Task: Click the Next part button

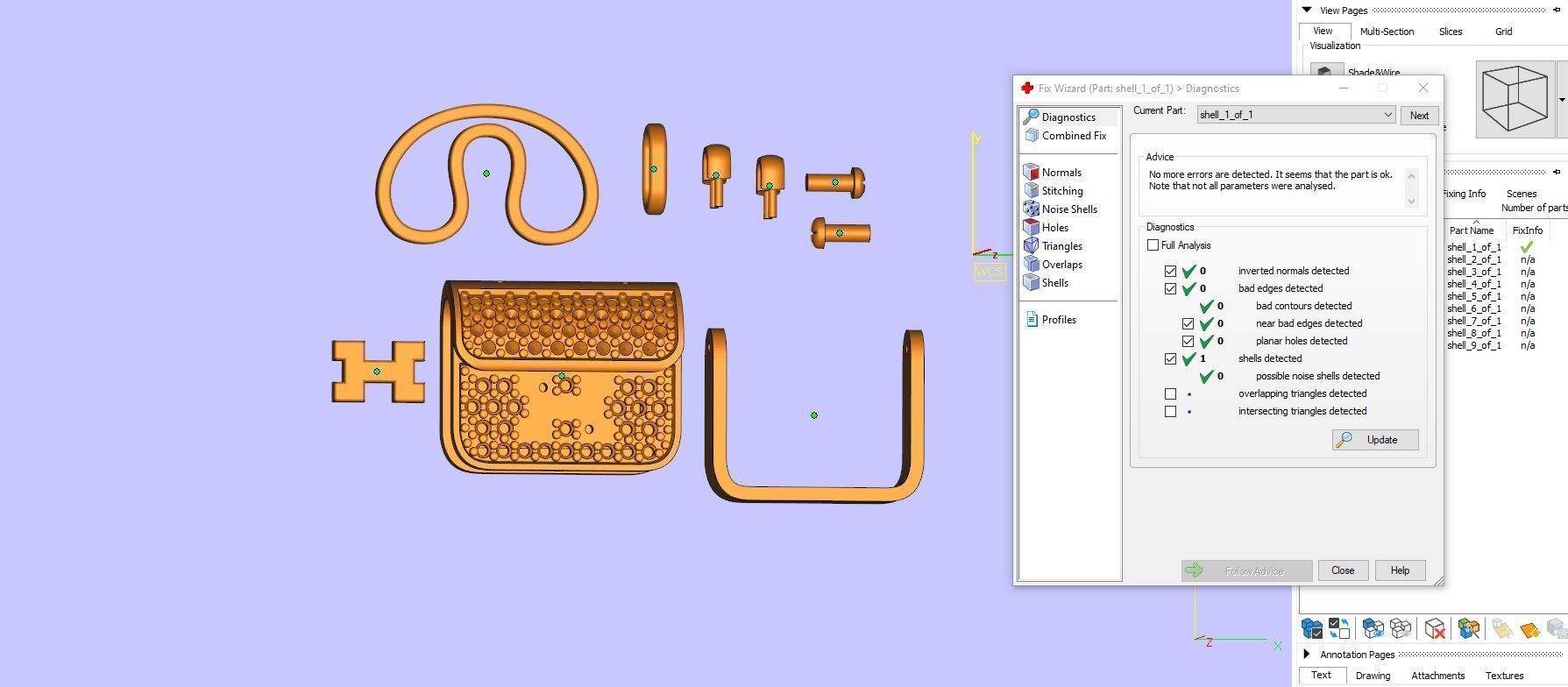Action: (1419, 116)
